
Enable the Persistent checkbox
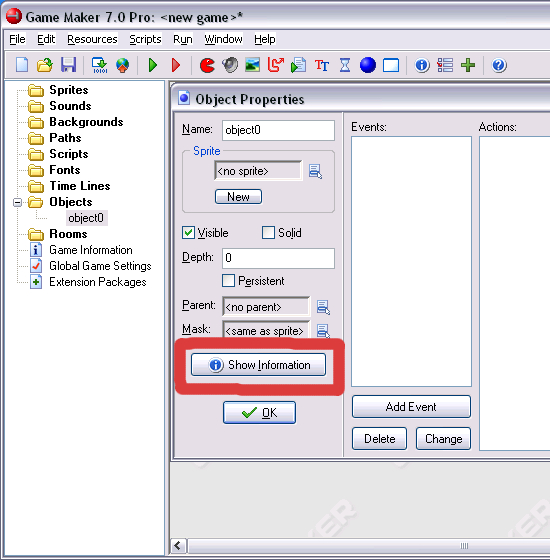228,281
